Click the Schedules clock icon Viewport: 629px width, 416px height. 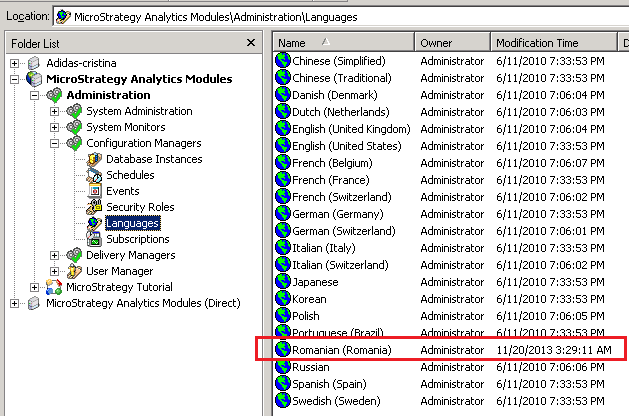pos(95,175)
